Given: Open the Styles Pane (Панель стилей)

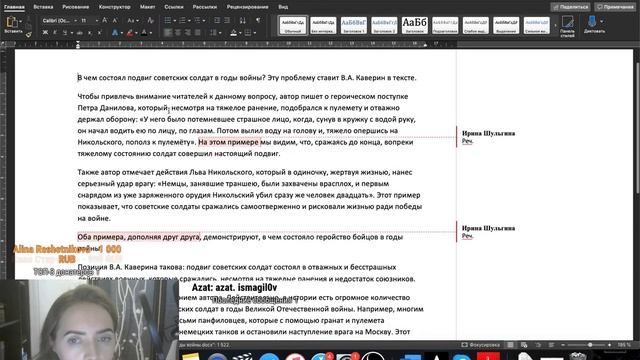Looking at the screenshot, I should 567,26.
